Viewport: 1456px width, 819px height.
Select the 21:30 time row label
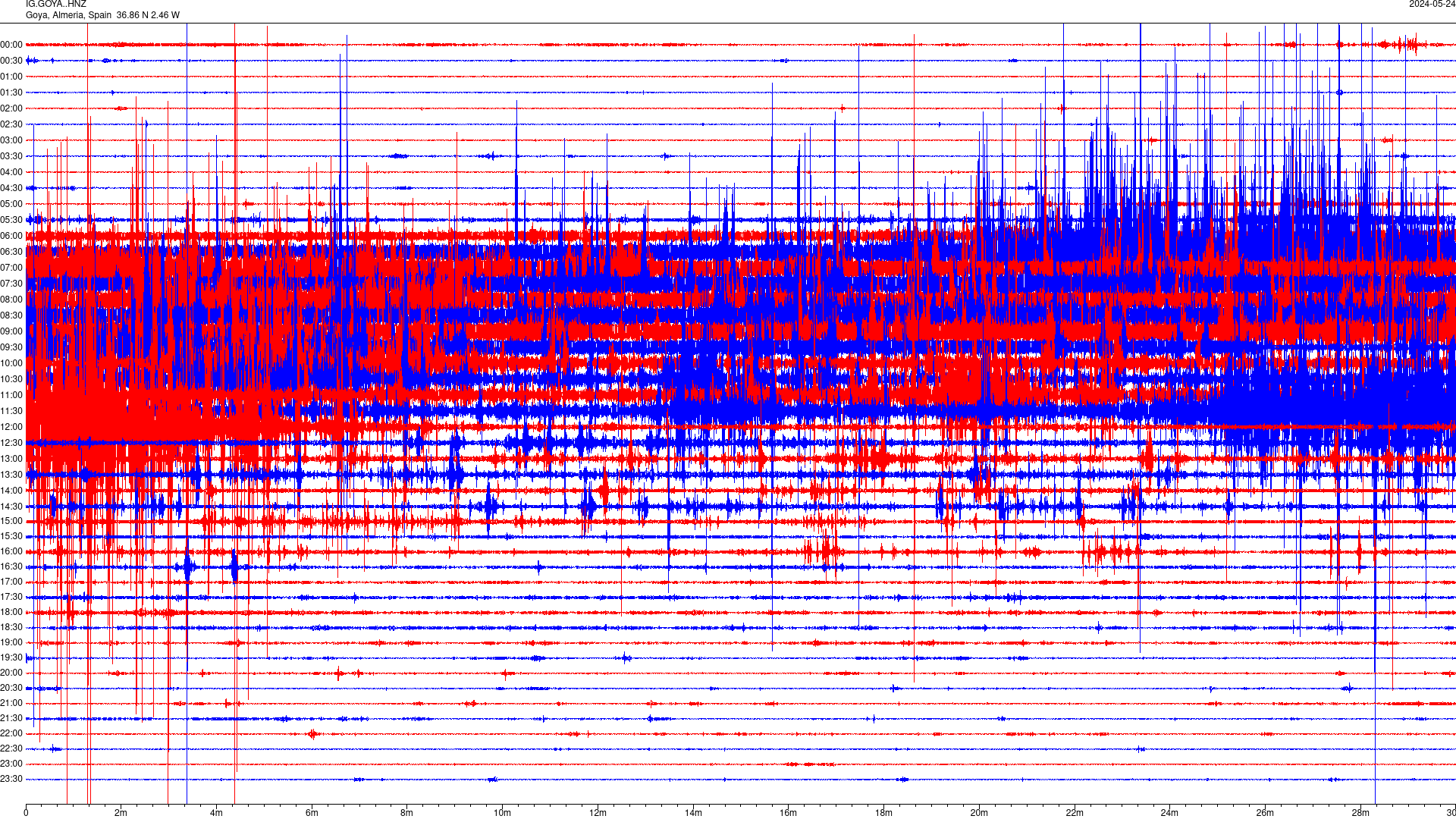pyautogui.click(x=11, y=718)
